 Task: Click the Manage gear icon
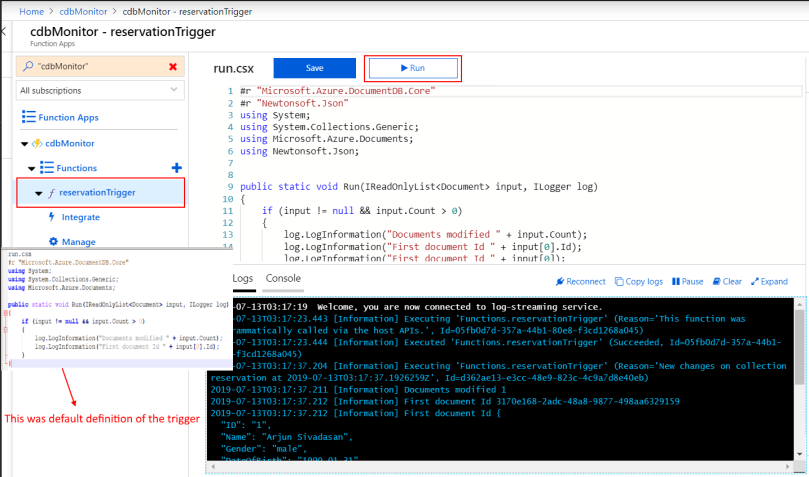53,241
